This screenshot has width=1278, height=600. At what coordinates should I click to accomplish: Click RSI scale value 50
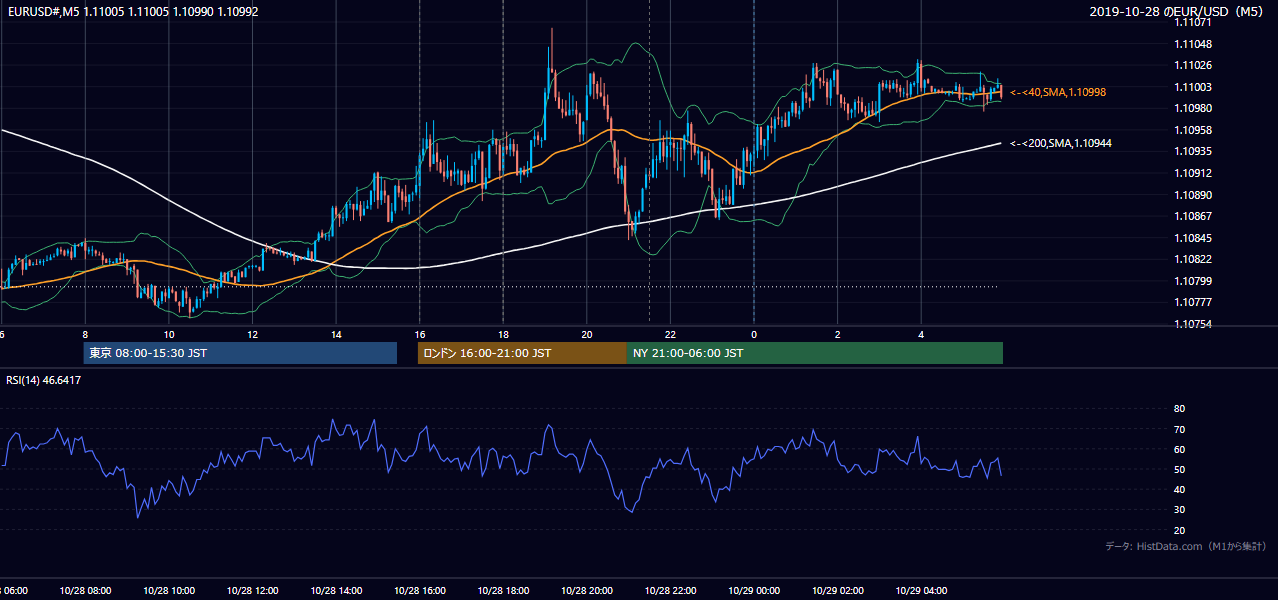point(1179,469)
